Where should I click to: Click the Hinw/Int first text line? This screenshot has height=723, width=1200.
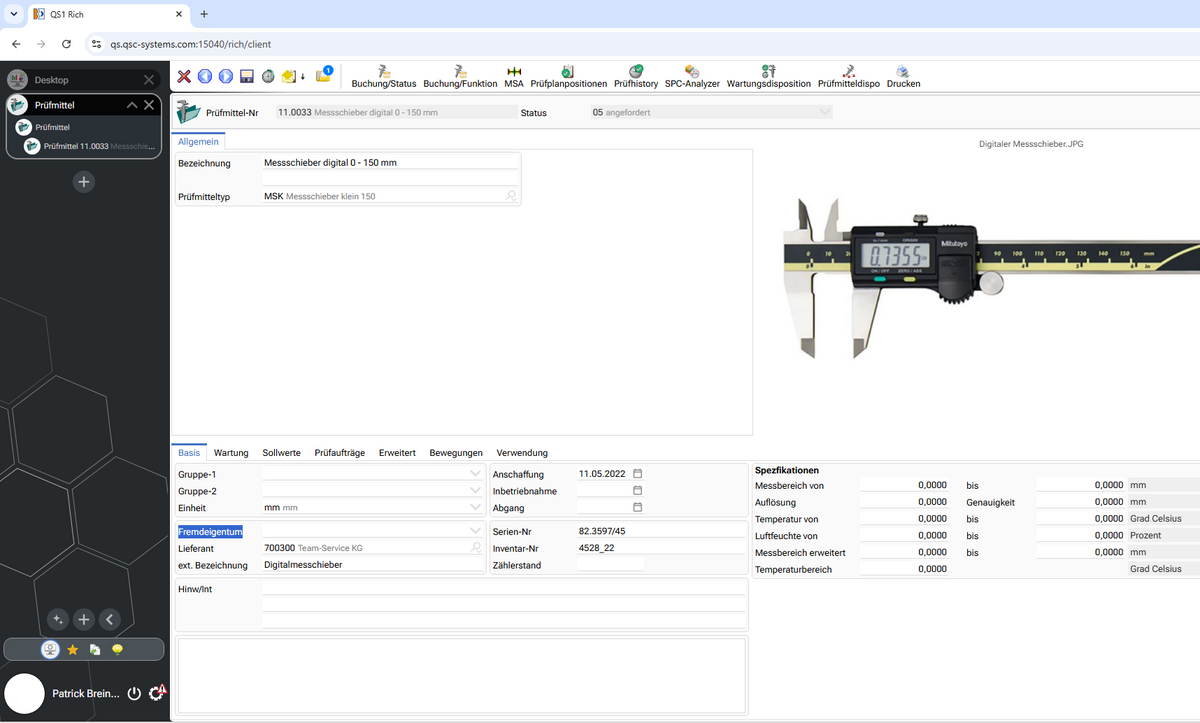(504, 588)
